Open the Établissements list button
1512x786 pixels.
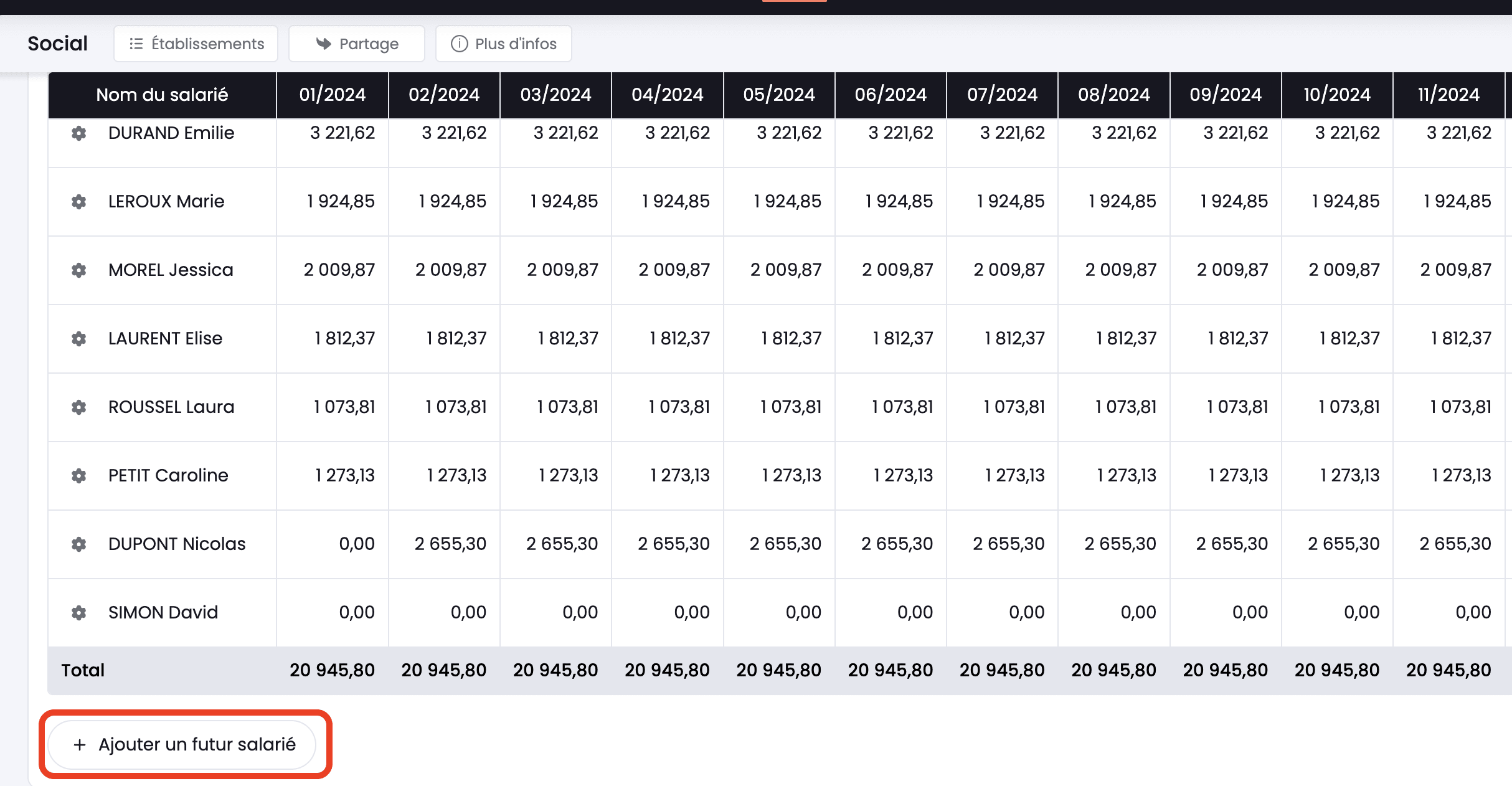pos(196,44)
